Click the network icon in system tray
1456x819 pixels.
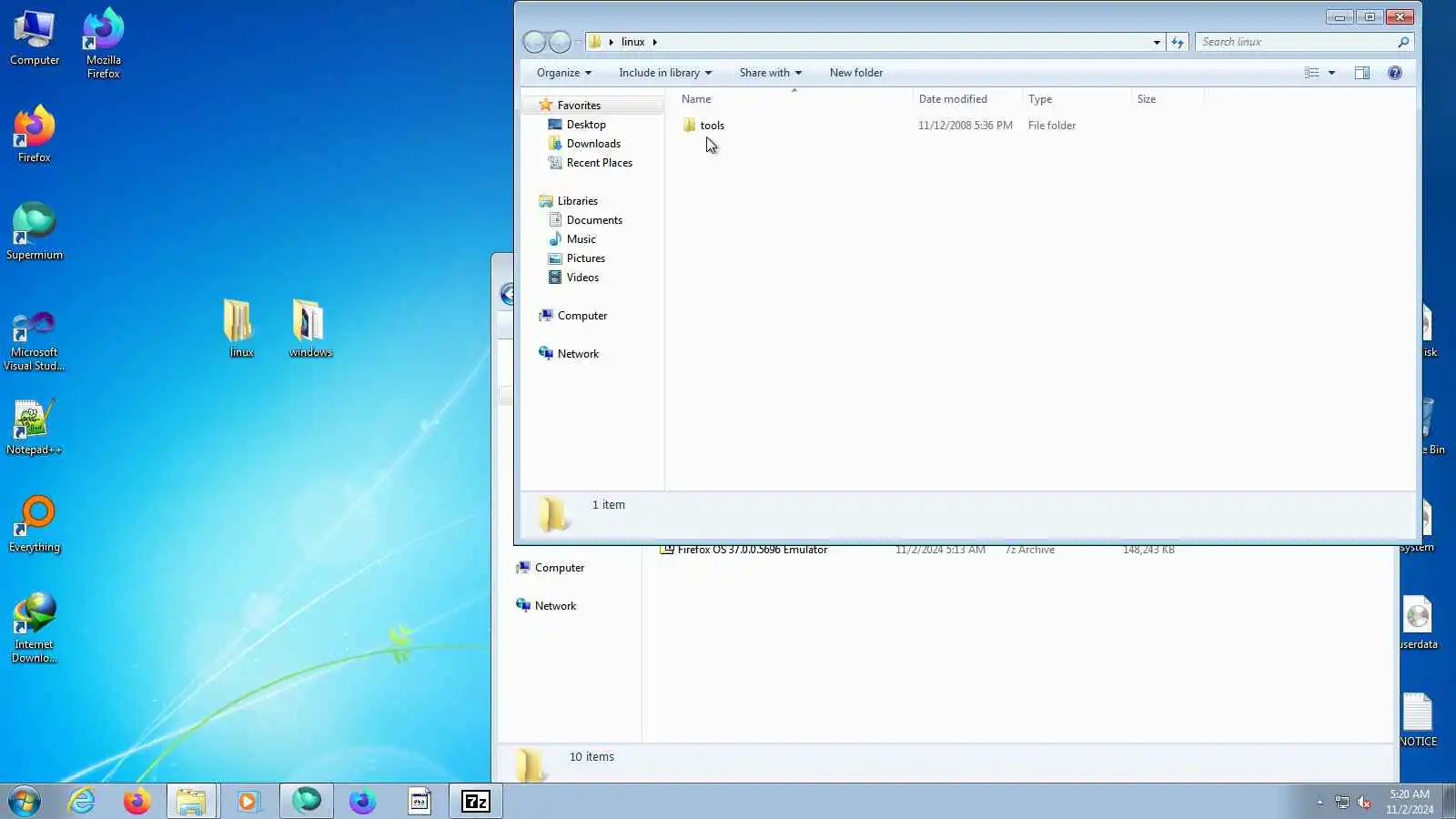1342,802
